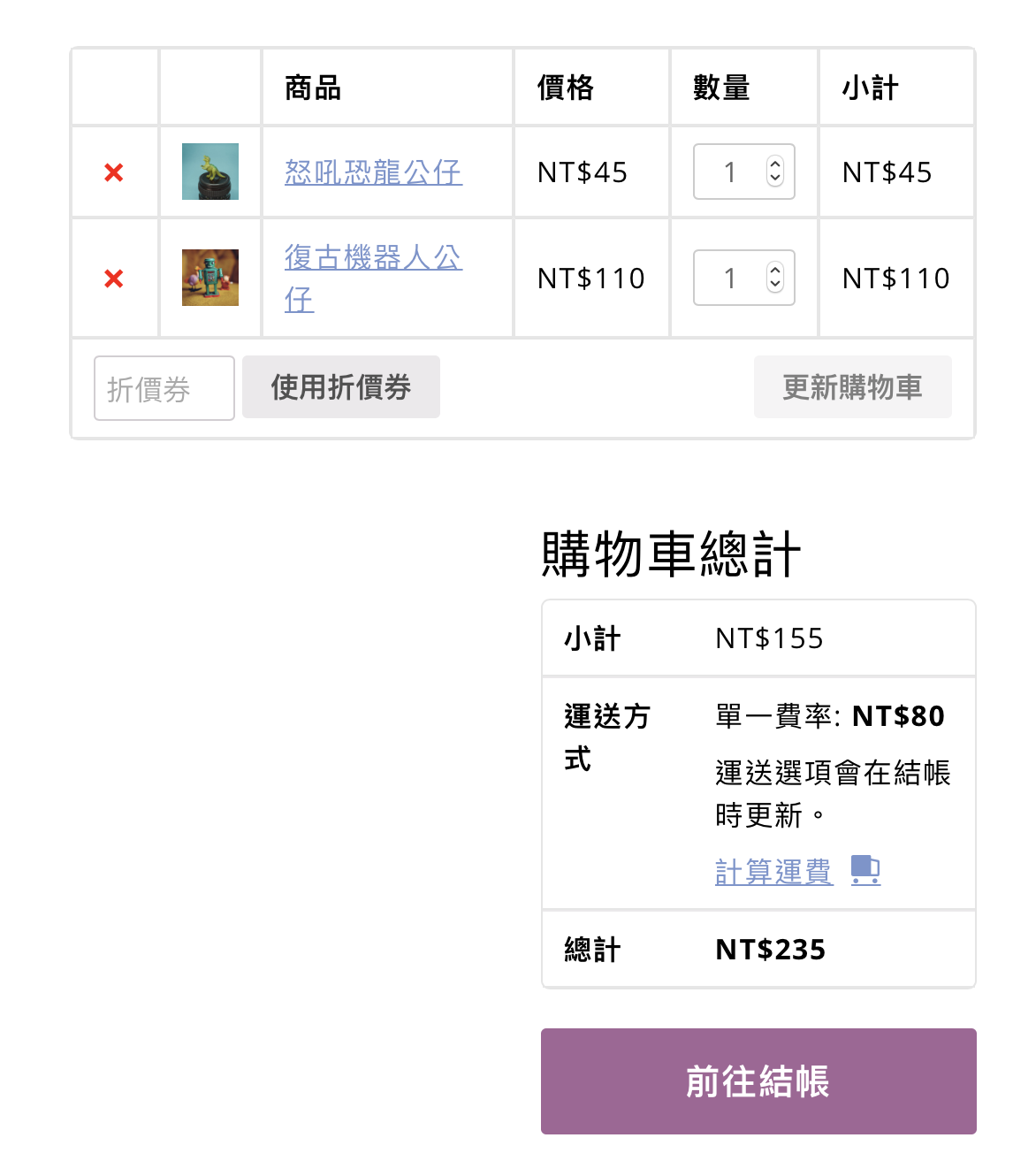
Task: Click the 折價券 coupon code field
Action: [164, 388]
